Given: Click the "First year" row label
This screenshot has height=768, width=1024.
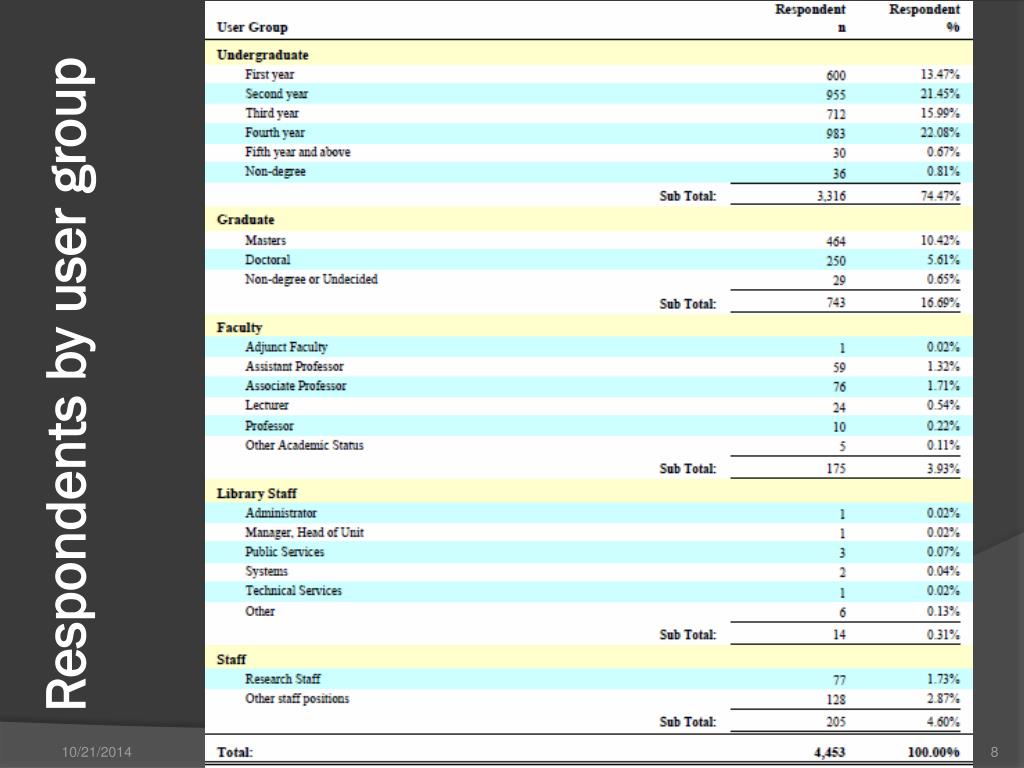Looking at the screenshot, I should click(270, 74).
